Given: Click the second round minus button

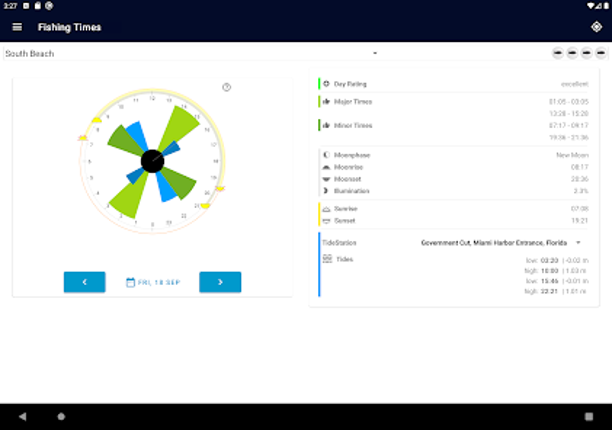Looking at the screenshot, I should [x=572, y=53].
